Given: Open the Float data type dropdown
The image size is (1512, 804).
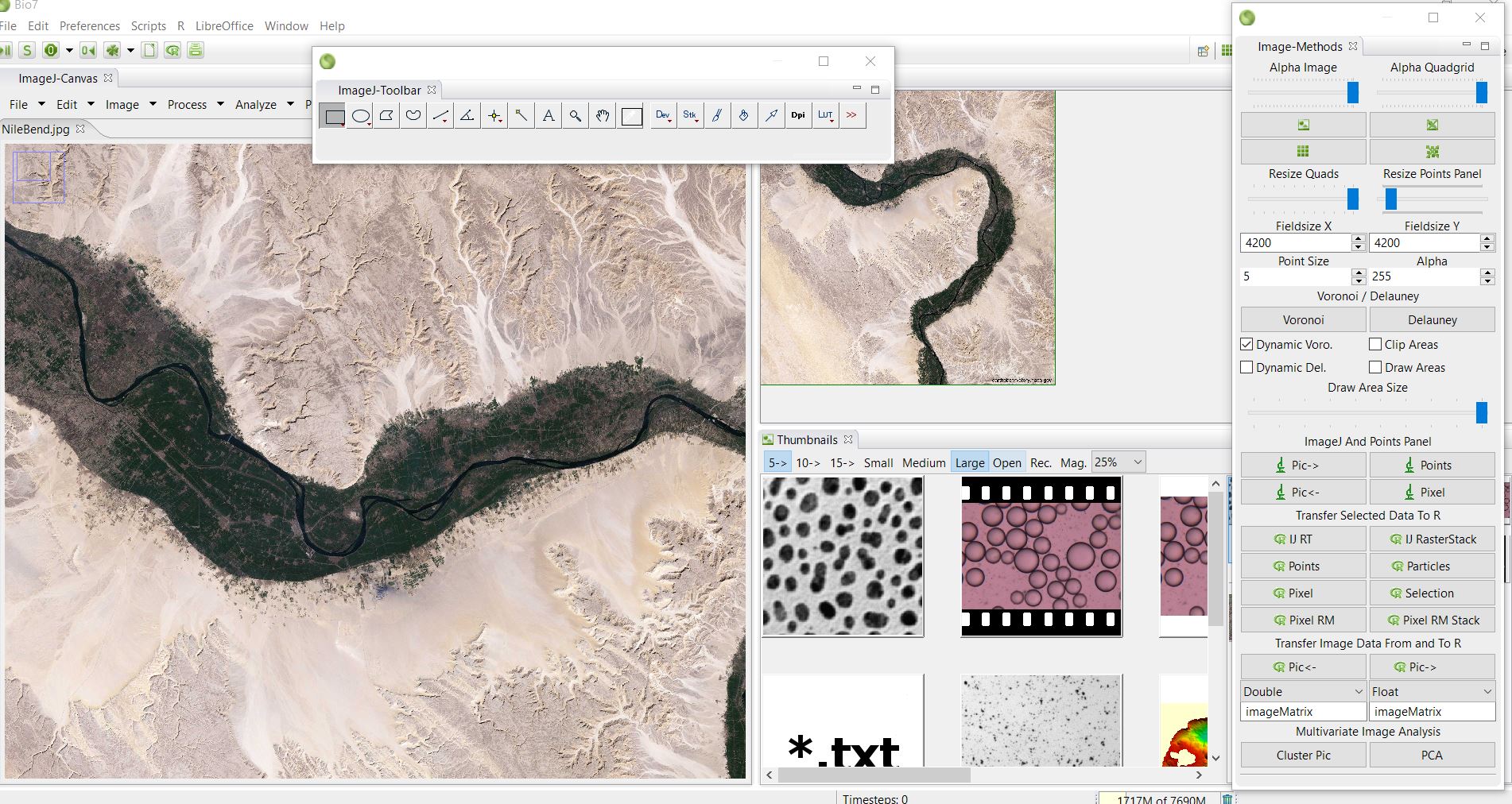Looking at the screenshot, I should (x=1431, y=692).
